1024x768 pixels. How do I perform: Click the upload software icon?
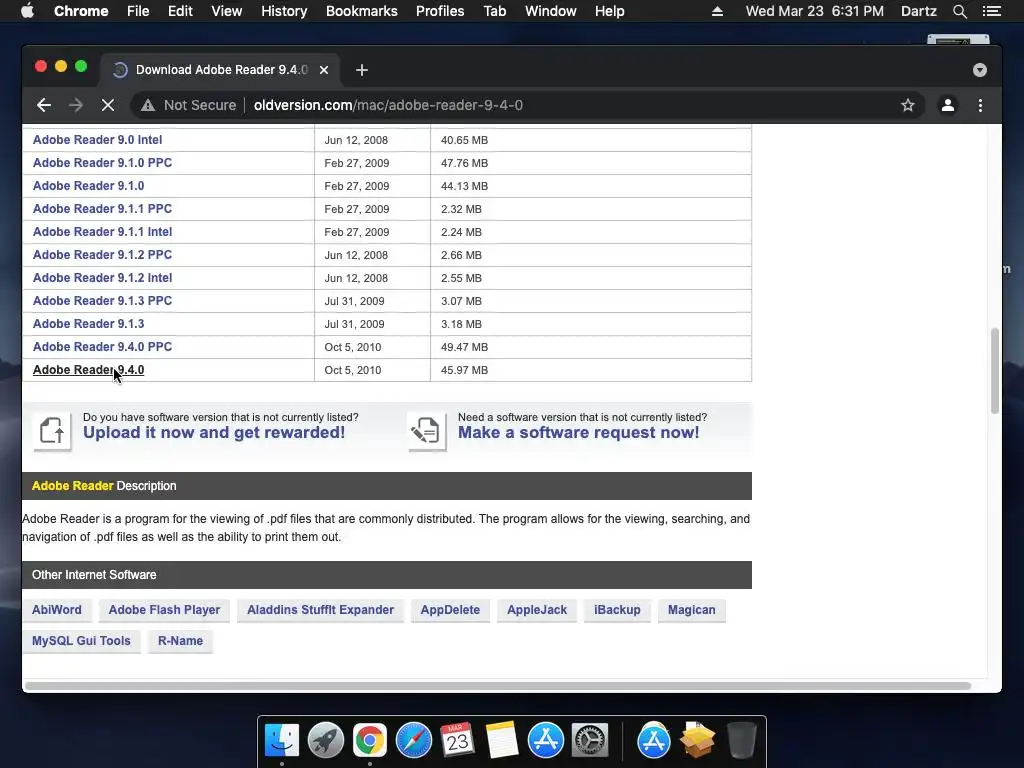point(52,430)
